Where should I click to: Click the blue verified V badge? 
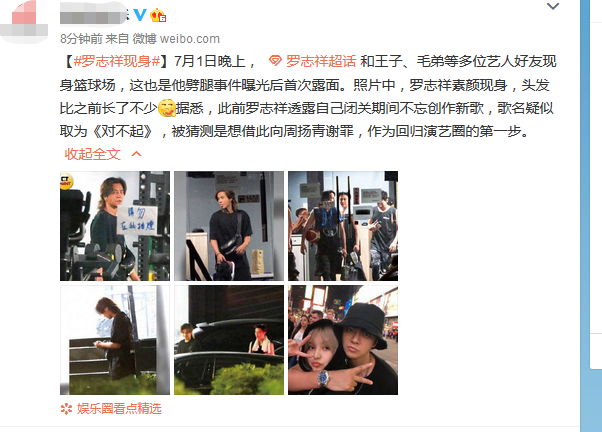pyautogui.click(x=139, y=15)
